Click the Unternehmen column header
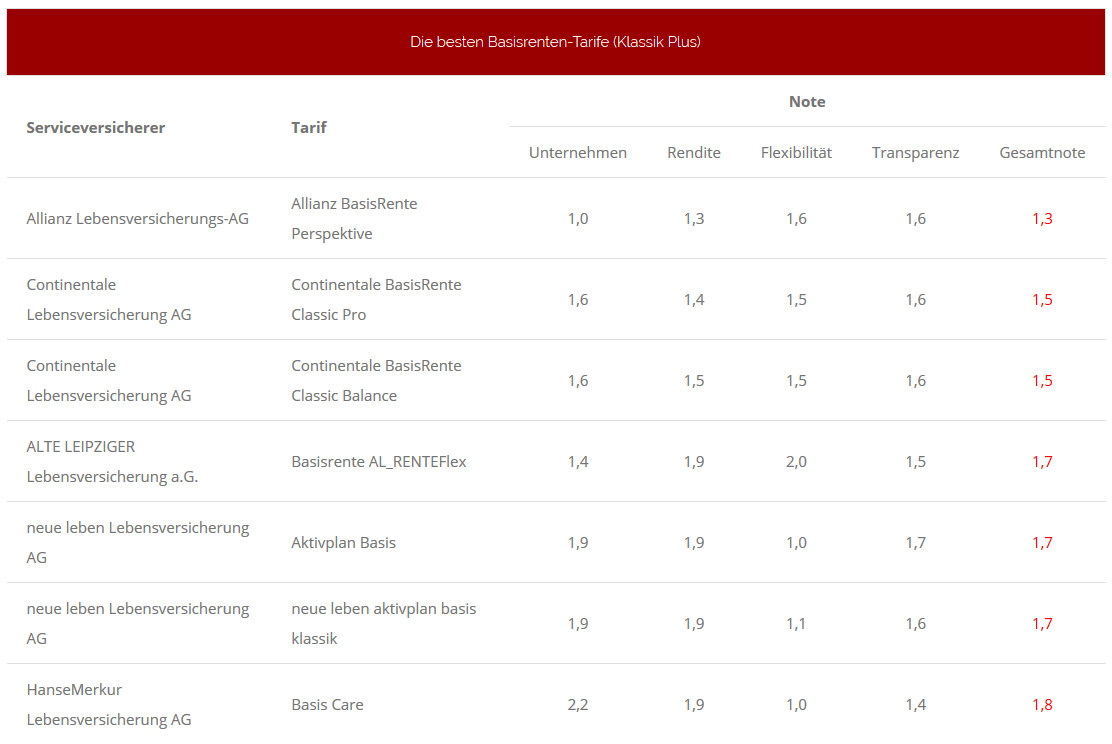 point(578,152)
